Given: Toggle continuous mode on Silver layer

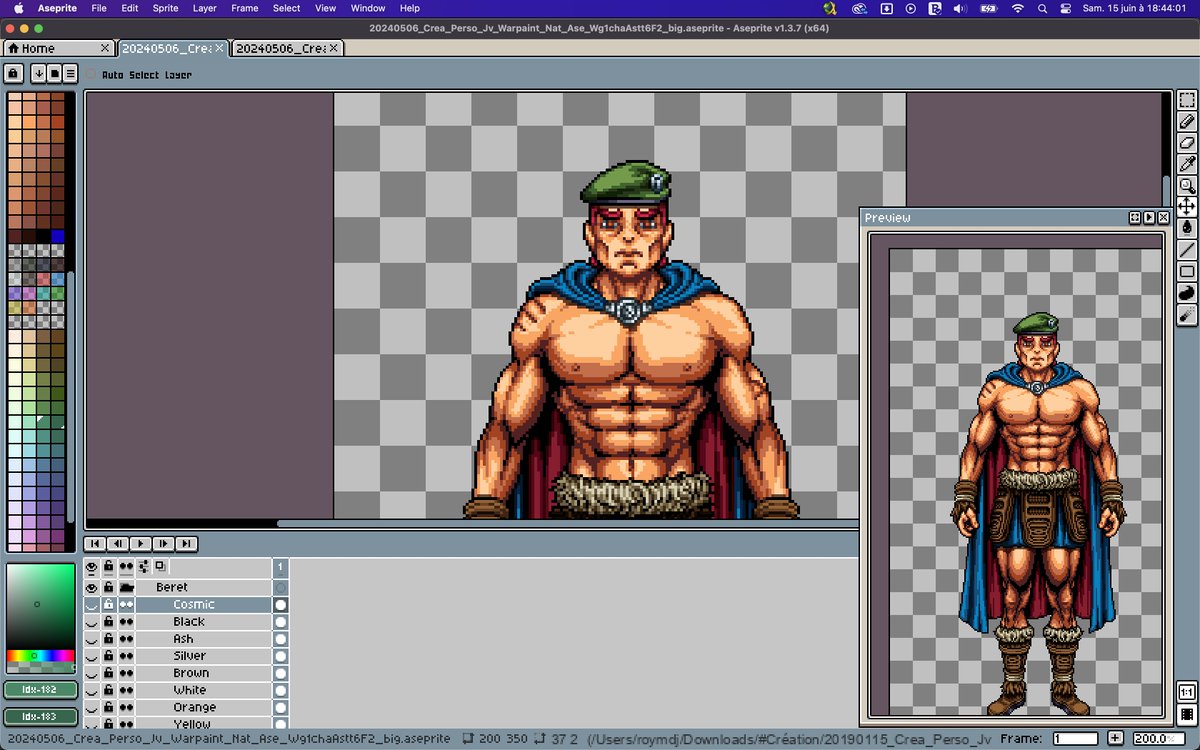Looking at the screenshot, I should [126, 656].
